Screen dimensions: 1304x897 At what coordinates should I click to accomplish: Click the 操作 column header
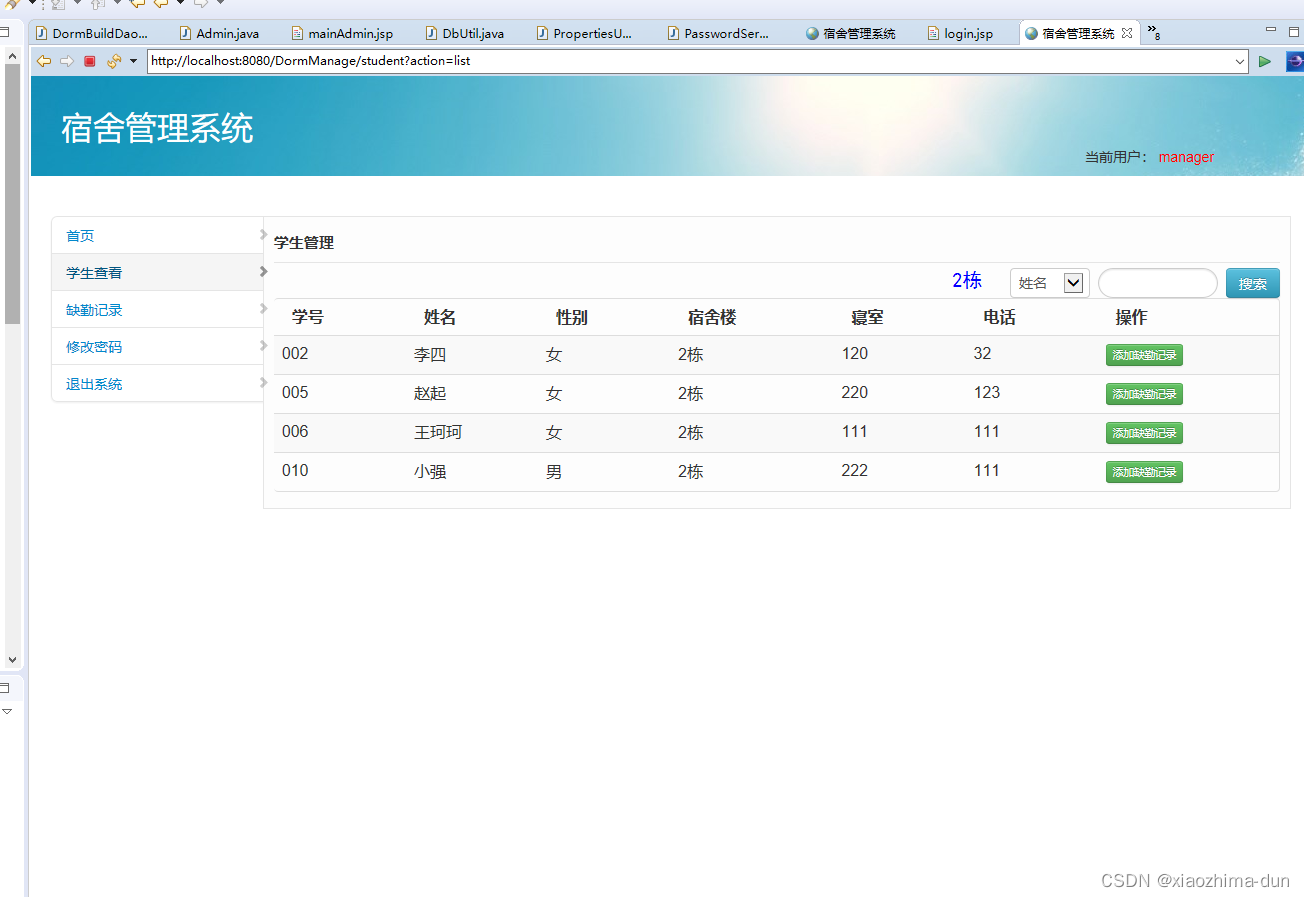click(1131, 317)
